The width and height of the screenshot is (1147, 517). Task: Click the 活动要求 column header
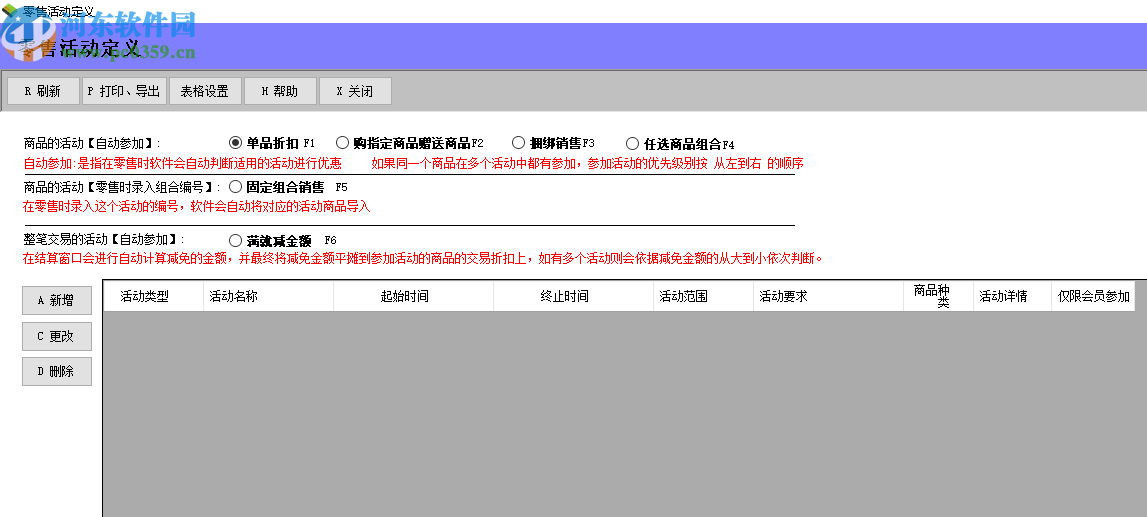[x=828, y=296]
